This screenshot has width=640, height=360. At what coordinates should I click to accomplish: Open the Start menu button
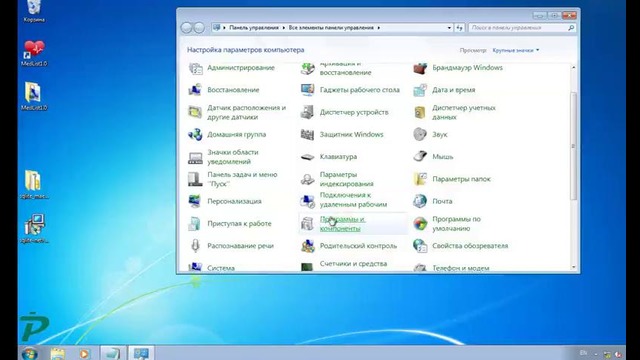(30, 353)
